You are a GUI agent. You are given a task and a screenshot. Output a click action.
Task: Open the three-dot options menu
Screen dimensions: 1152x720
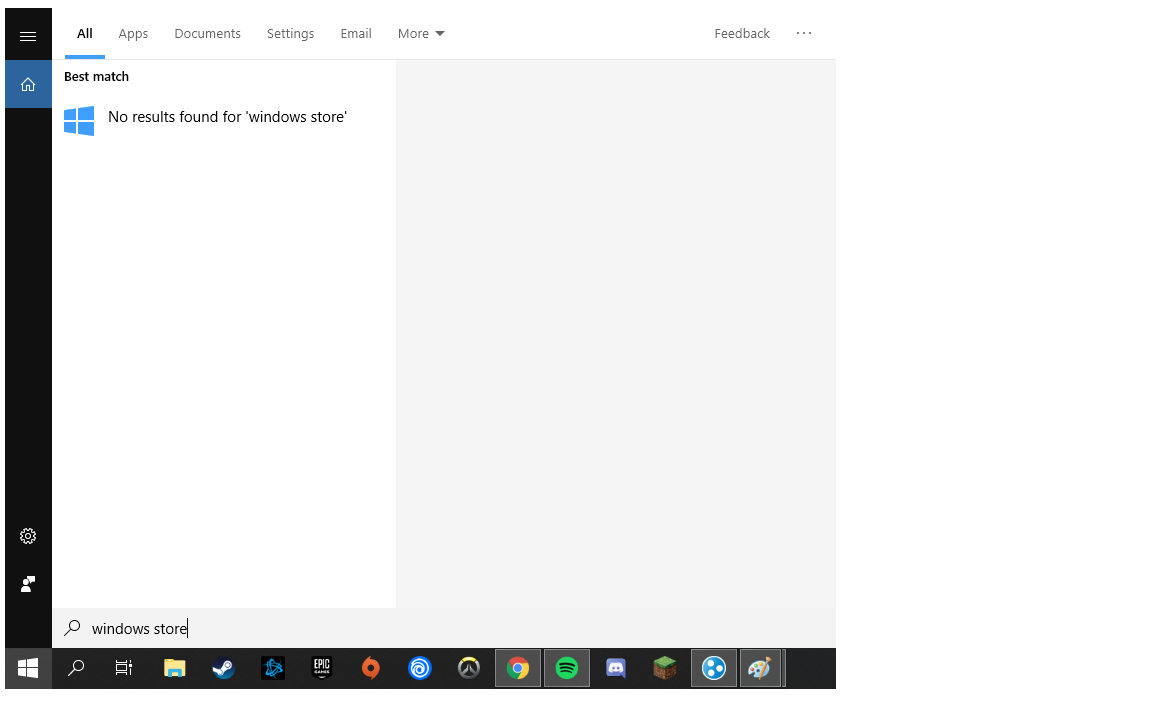[x=804, y=33]
